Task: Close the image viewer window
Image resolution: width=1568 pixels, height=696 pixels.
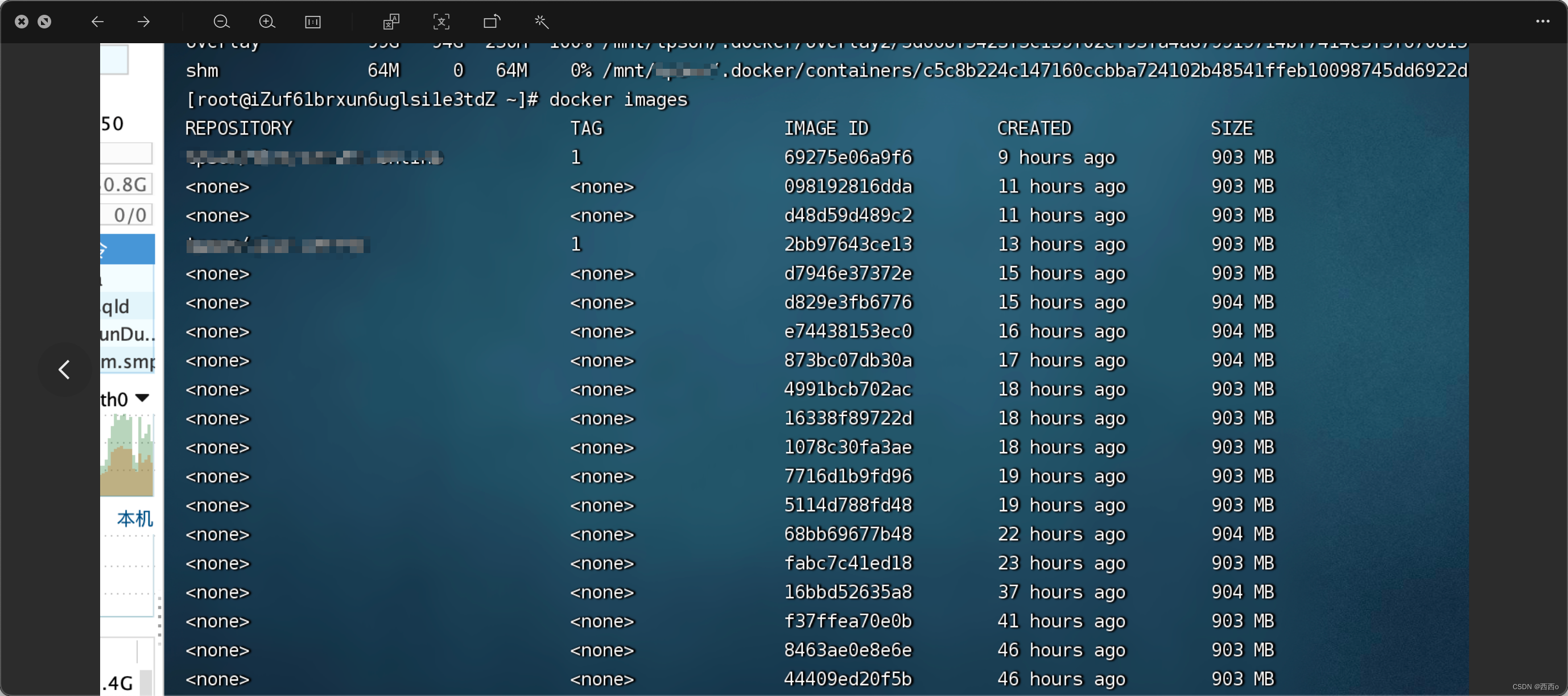Action: (21, 22)
